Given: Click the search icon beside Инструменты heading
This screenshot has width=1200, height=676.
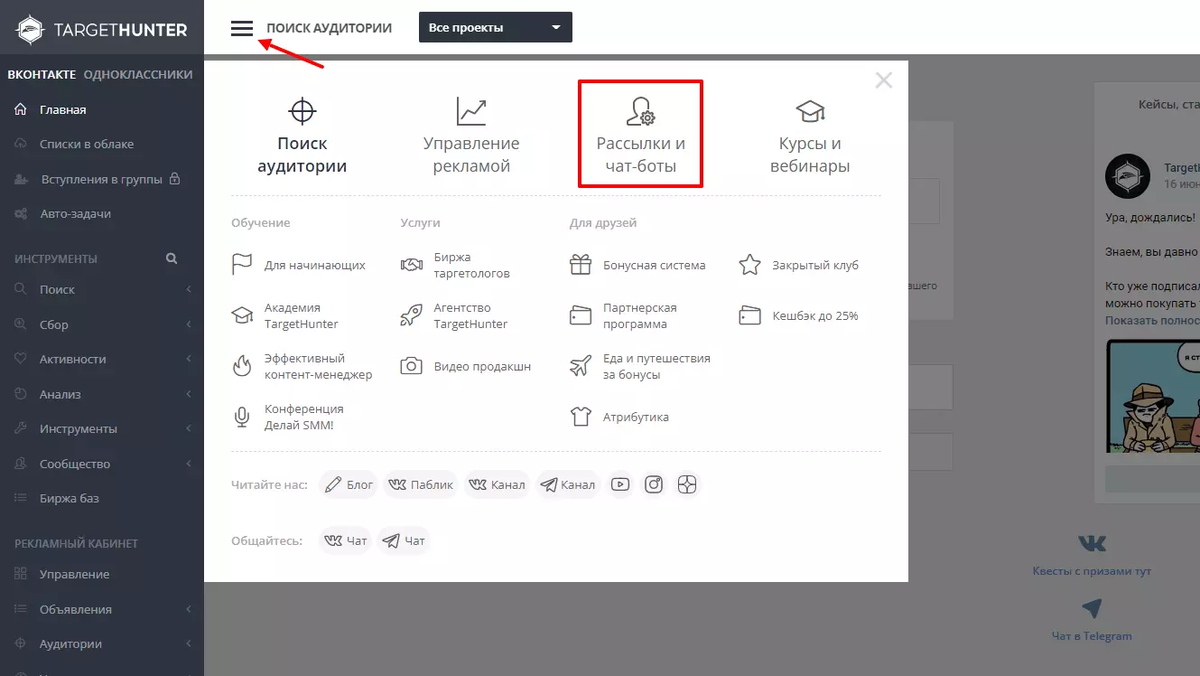Looking at the screenshot, I should pyautogui.click(x=171, y=258).
